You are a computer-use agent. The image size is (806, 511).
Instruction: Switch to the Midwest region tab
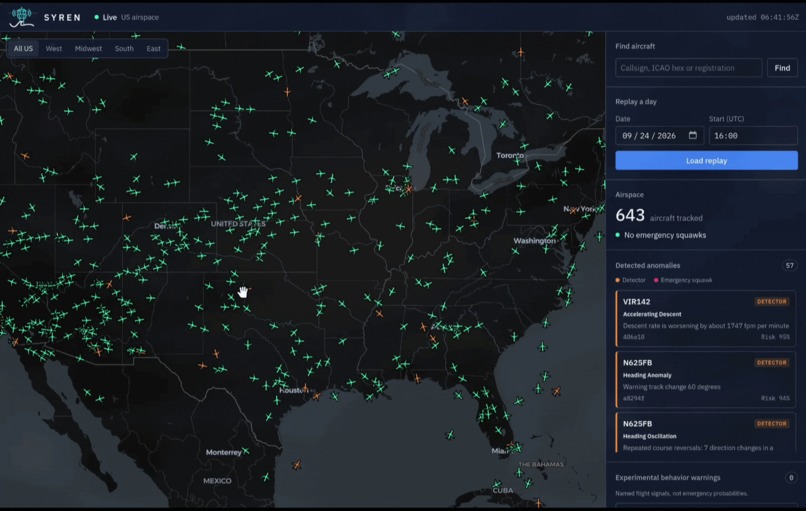[x=88, y=48]
